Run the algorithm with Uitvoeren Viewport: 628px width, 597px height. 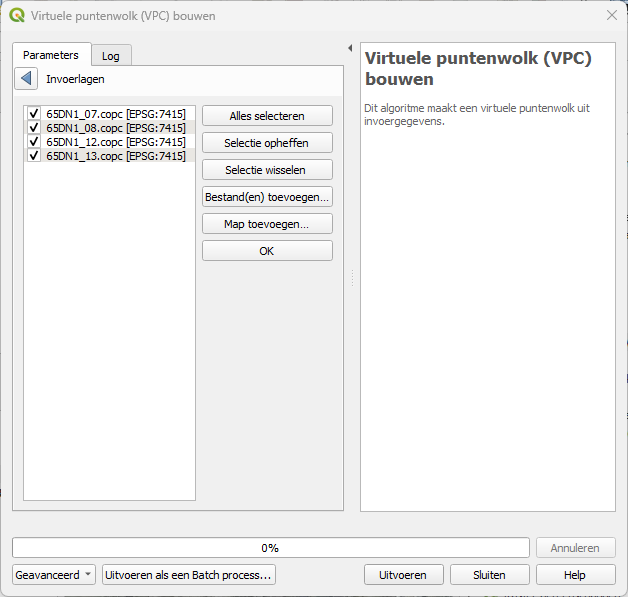click(x=404, y=575)
